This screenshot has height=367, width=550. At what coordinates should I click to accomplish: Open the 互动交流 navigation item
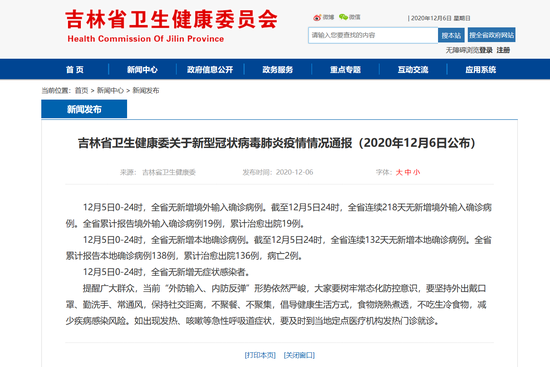pyautogui.click(x=413, y=69)
